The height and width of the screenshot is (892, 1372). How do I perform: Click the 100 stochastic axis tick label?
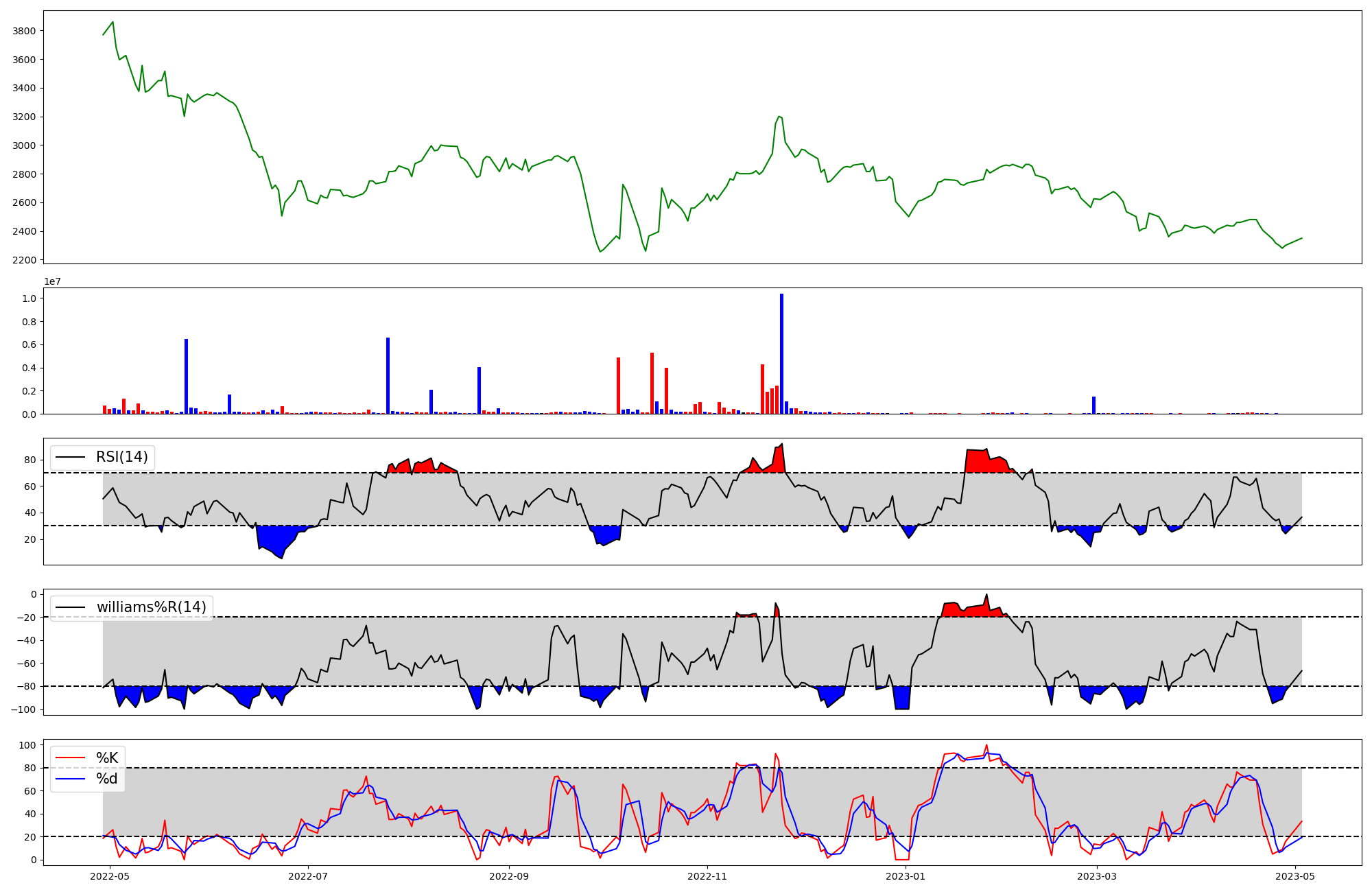[x=28, y=745]
